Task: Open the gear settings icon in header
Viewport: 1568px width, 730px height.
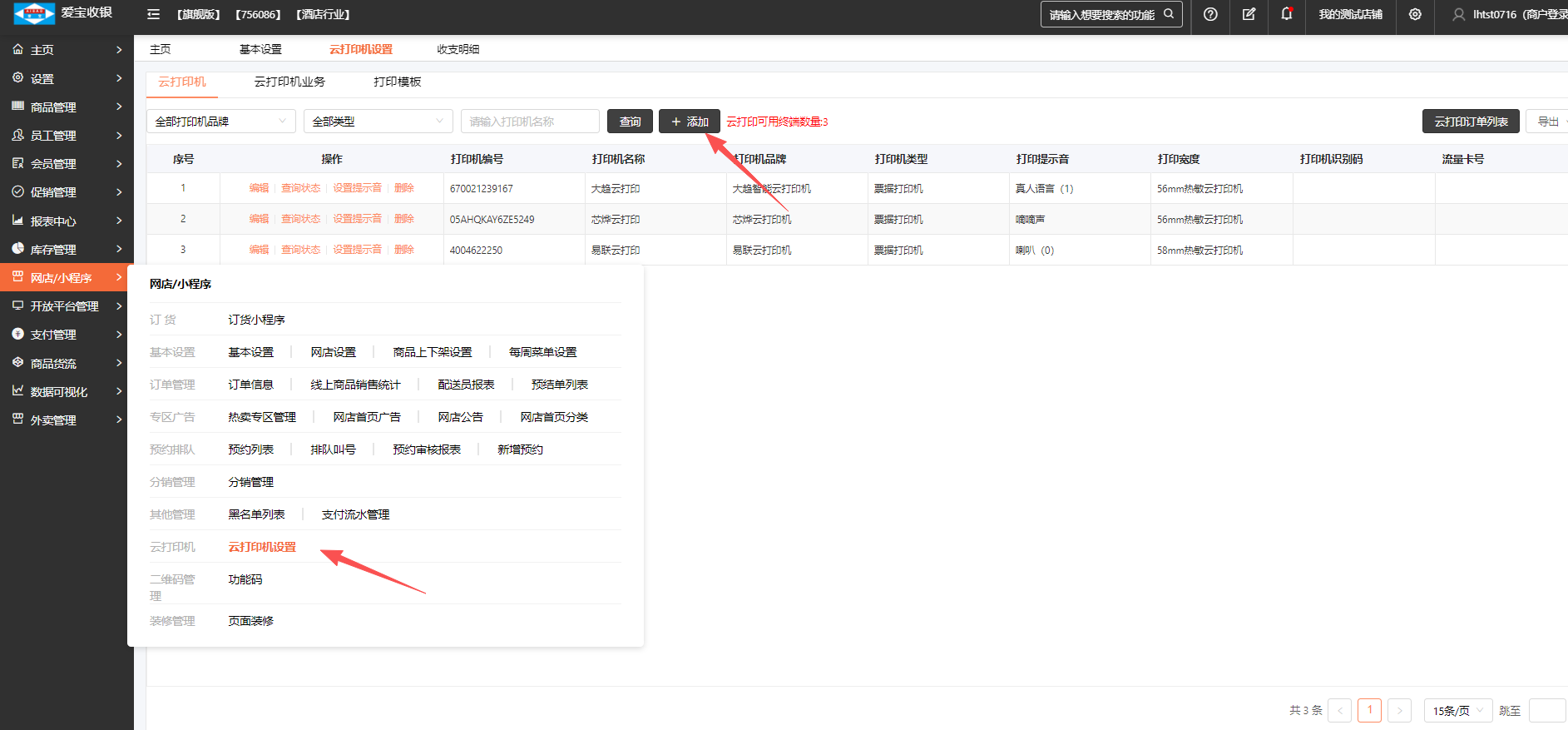Action: point(1414,14)
